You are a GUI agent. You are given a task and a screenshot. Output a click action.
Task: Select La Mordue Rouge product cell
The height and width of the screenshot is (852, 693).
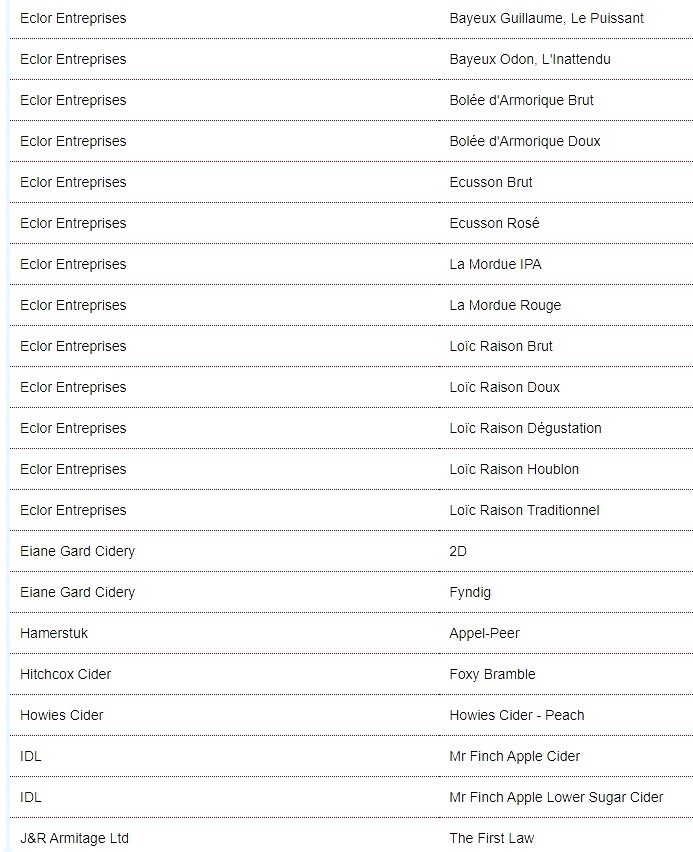pyautogui.click(x=504, y=305)
